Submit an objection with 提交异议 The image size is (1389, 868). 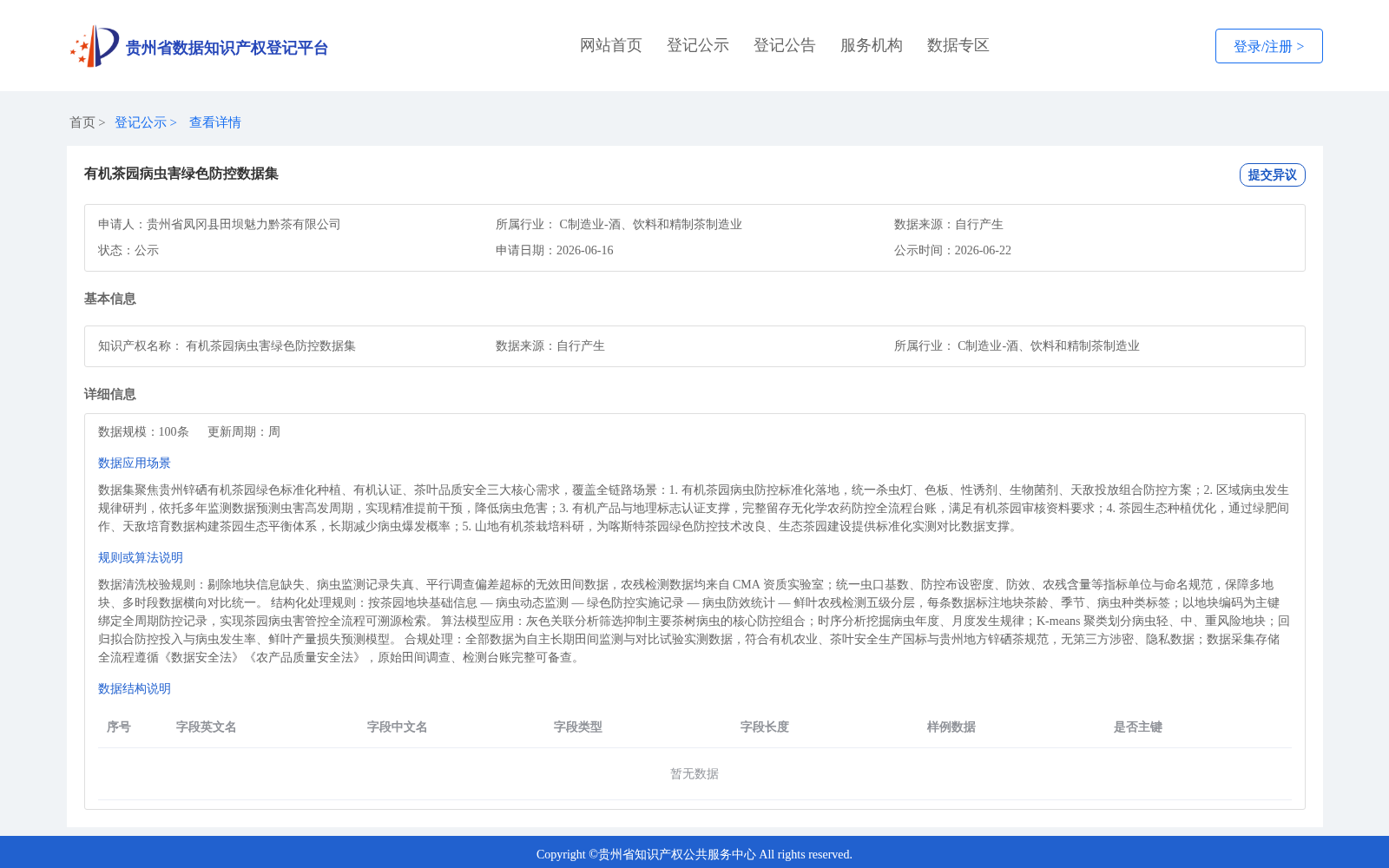[x=1272, y=174]
